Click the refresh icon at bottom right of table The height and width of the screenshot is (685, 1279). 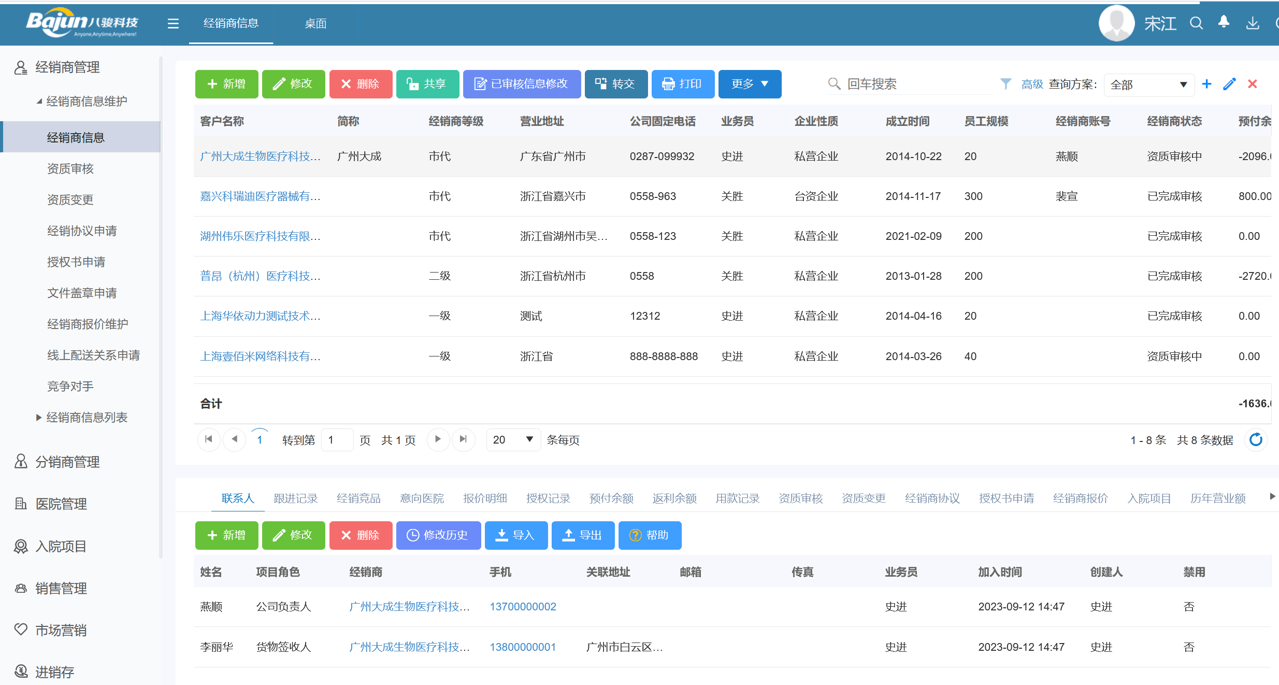point(1256,438)
